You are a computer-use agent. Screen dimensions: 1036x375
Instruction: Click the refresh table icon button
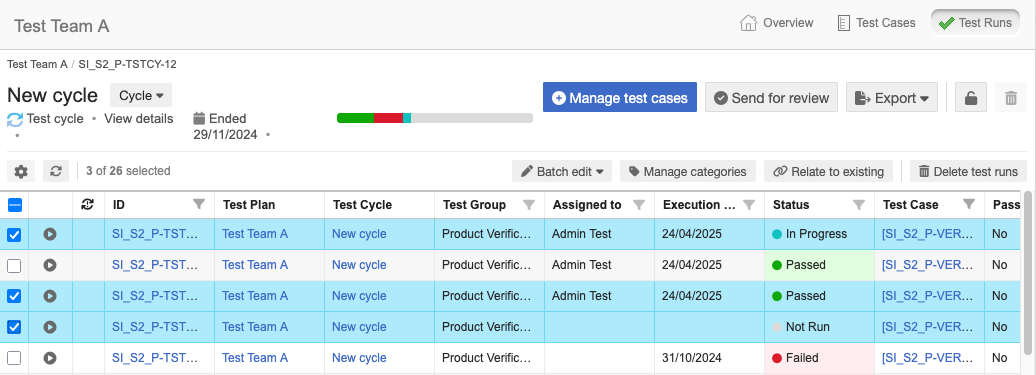56,172
